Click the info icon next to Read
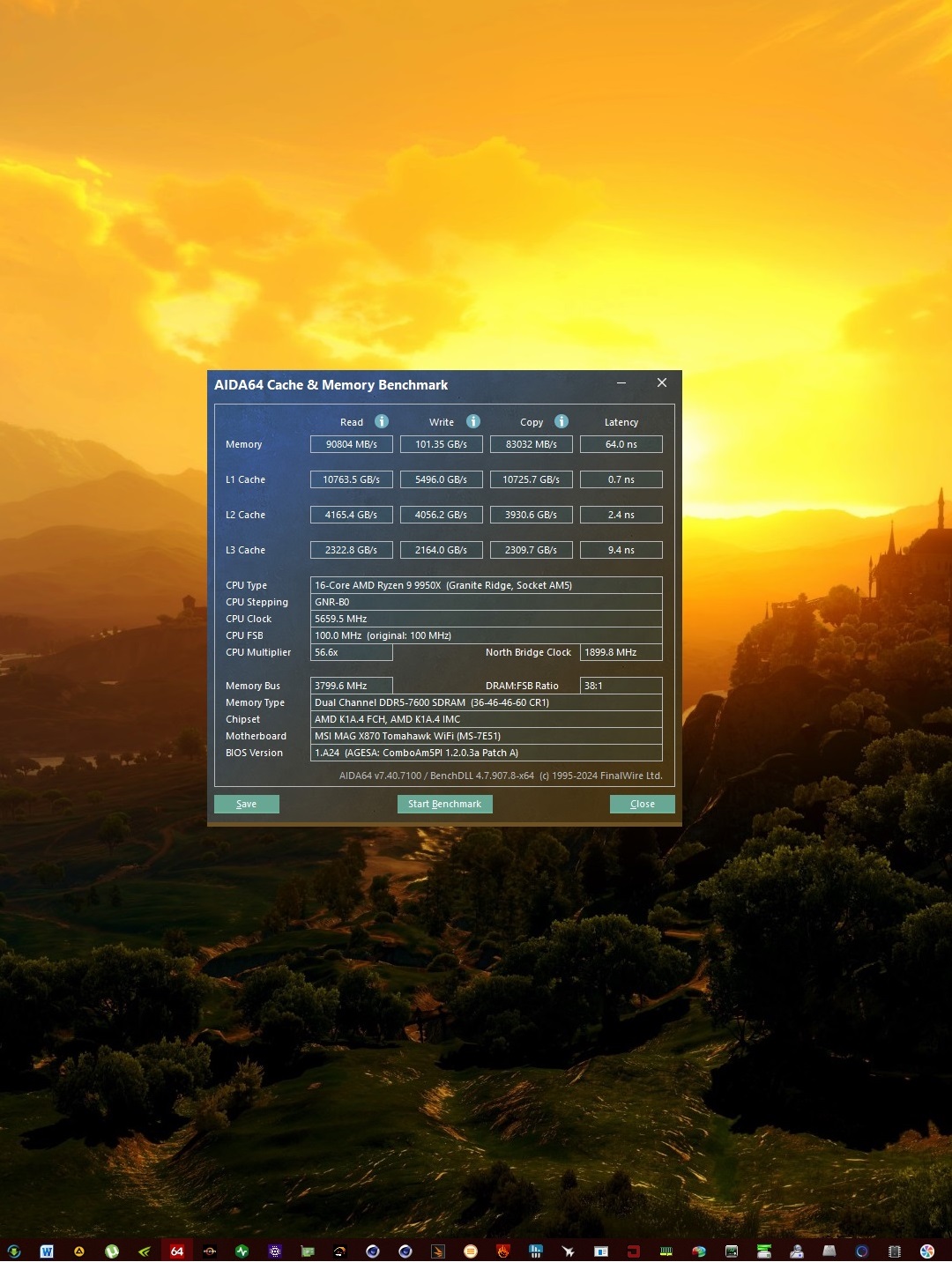The height and width of the screenshot is (1262, 952). click(x=382, y=421)
